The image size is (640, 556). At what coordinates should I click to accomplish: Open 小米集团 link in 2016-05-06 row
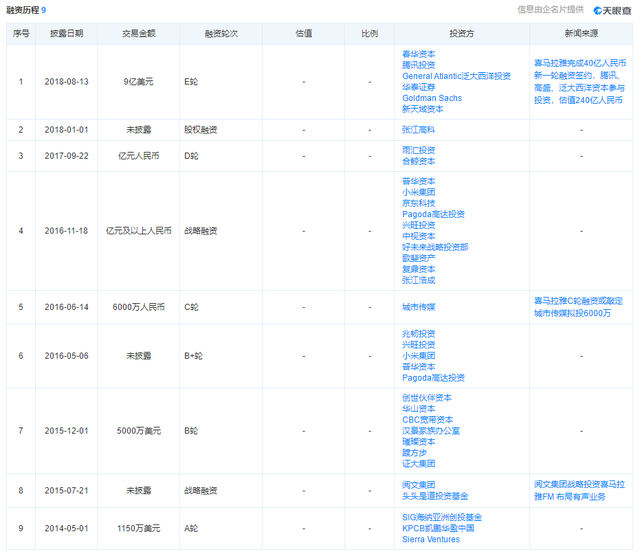click(418, 356)
